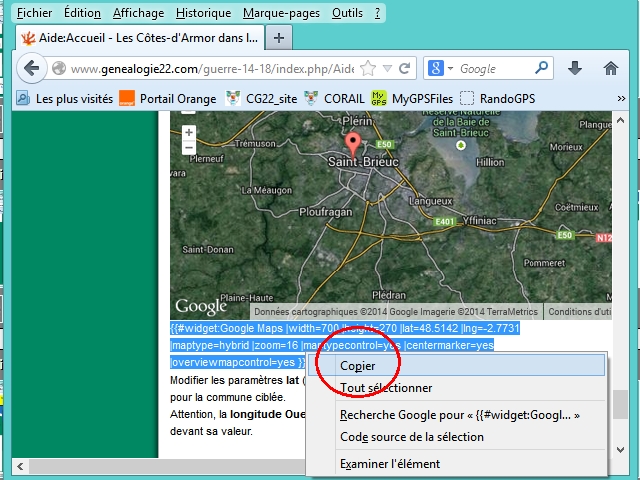Choose Copier in the context menu

pyautogui.click(x=457, y=365)
